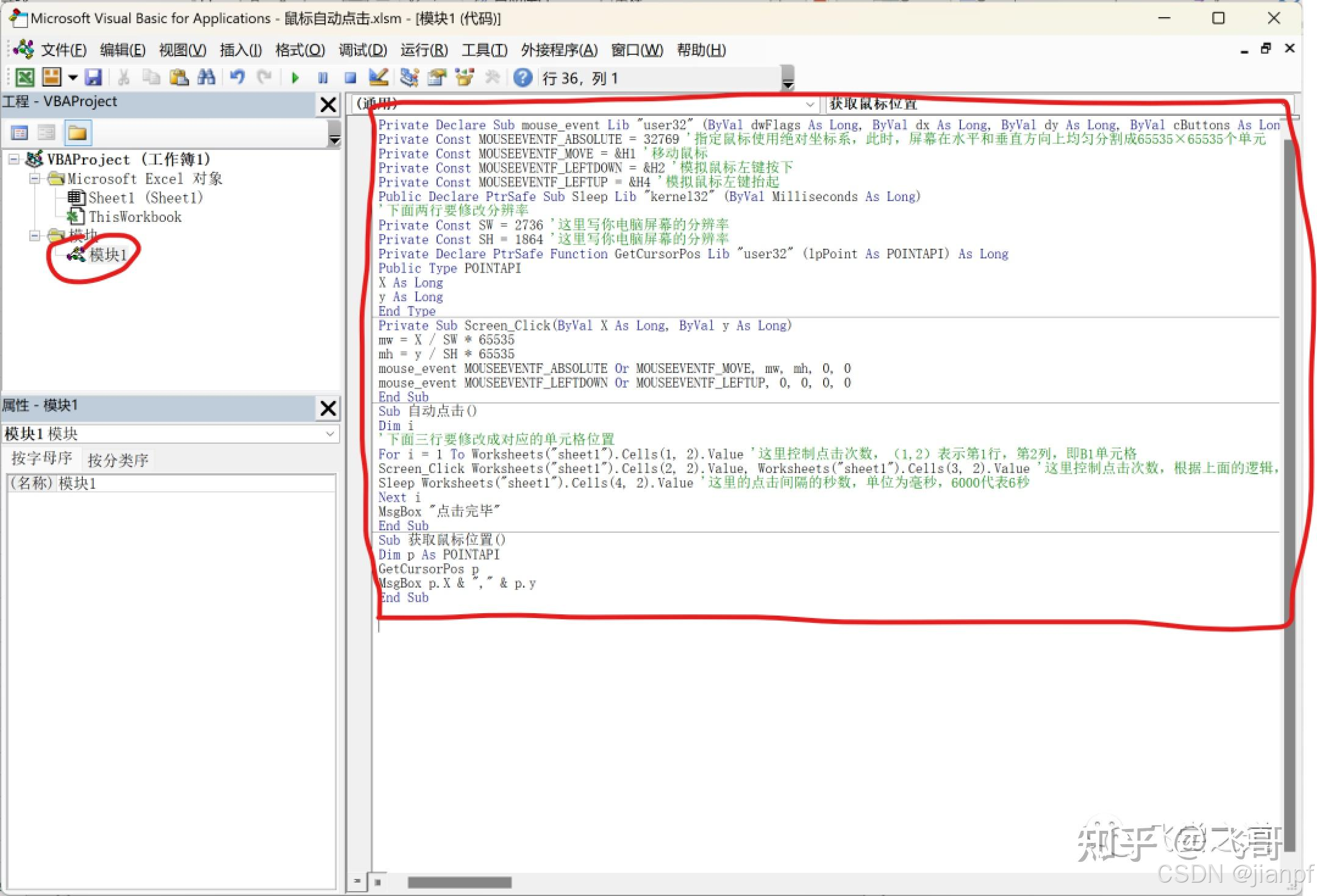Click the blue help question mark
1317x896 pixels.
point(523,78)
